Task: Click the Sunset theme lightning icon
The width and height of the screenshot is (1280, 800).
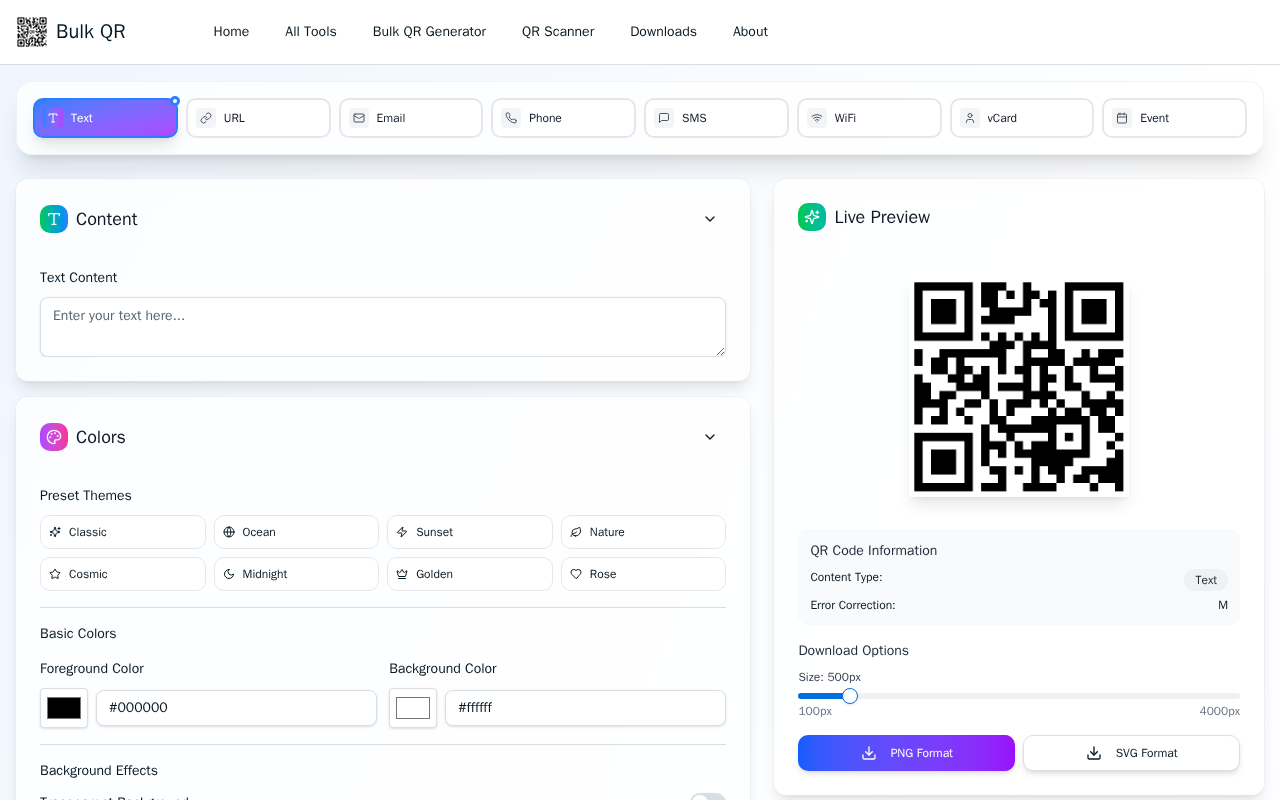Action: tap(402, 532)
